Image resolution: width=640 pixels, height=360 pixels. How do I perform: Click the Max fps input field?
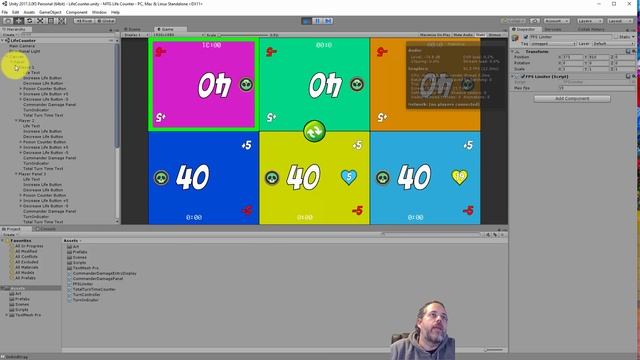pos(596,88)
